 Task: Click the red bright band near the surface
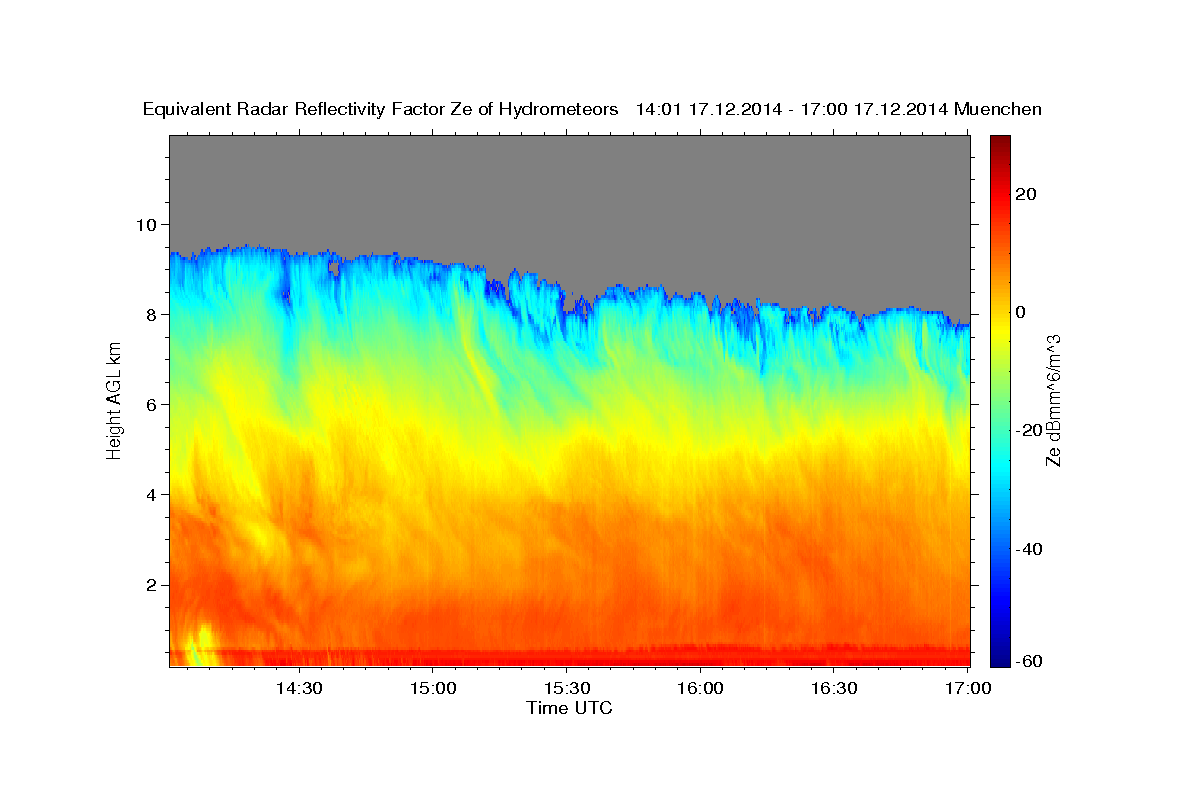(570, 655)
